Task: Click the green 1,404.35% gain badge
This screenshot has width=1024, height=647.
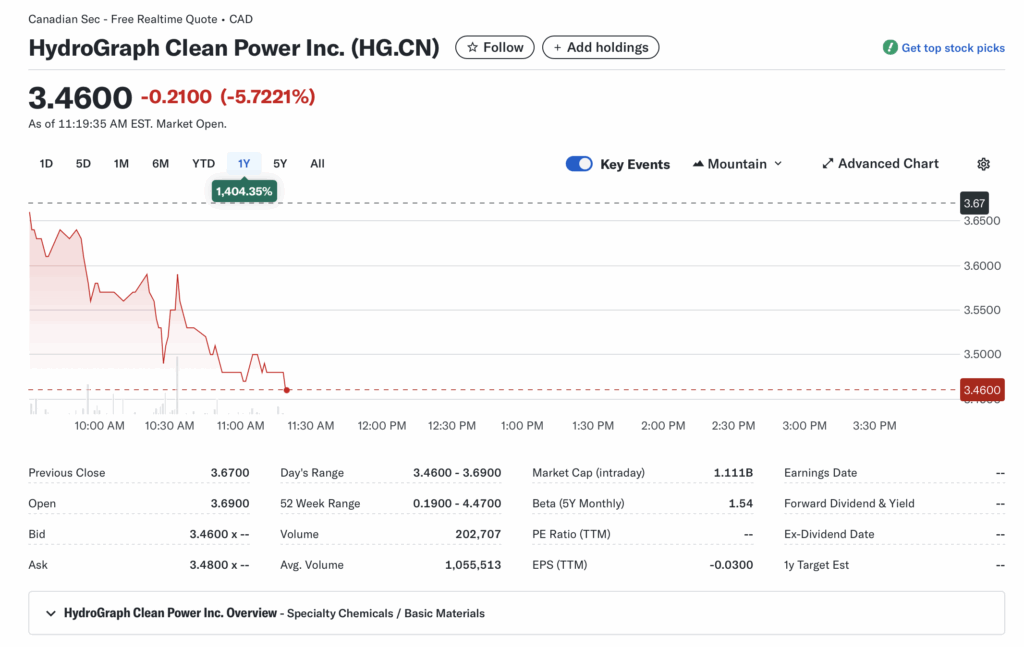Action: click(243, 189)
